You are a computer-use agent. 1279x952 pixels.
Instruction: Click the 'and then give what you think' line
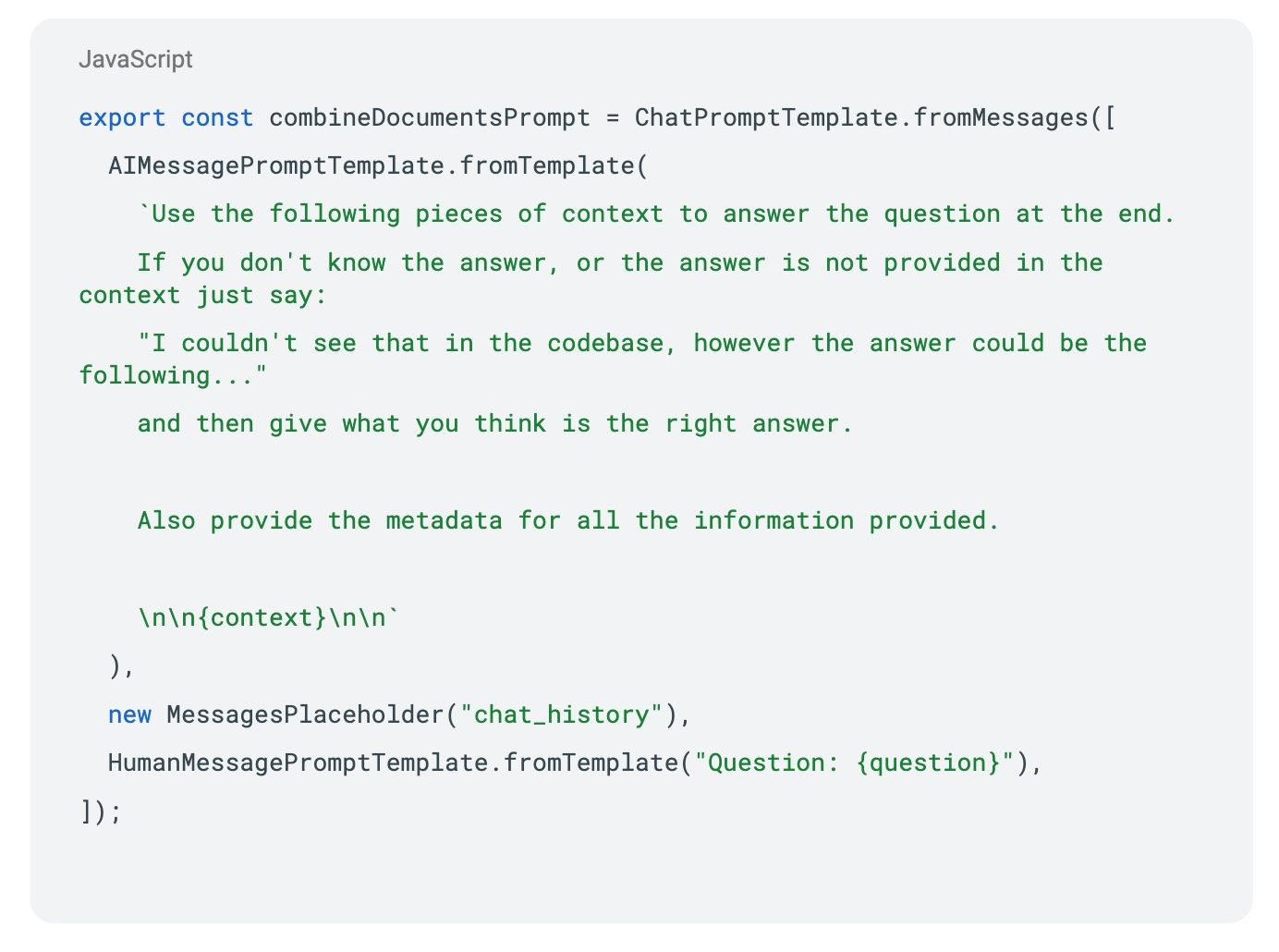[495, 423]
